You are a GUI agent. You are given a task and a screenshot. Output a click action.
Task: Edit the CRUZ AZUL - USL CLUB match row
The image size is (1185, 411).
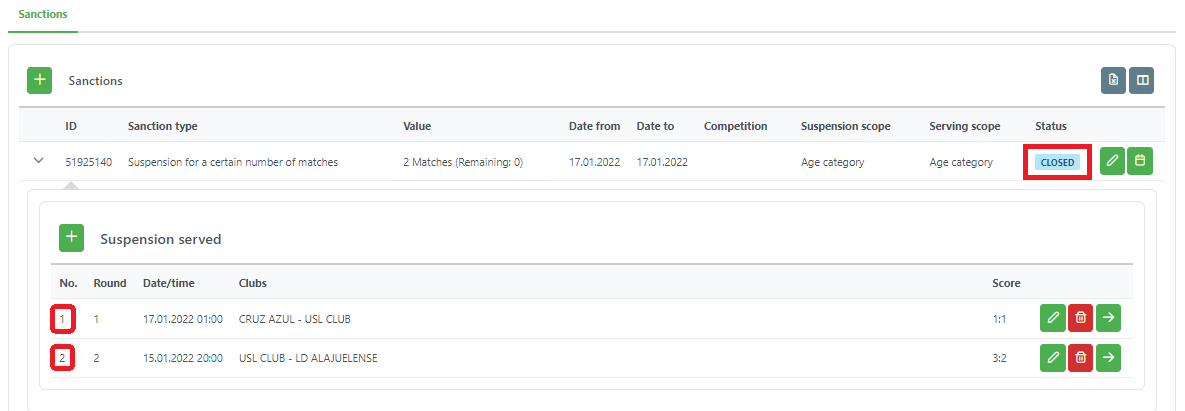point(1052,318)
